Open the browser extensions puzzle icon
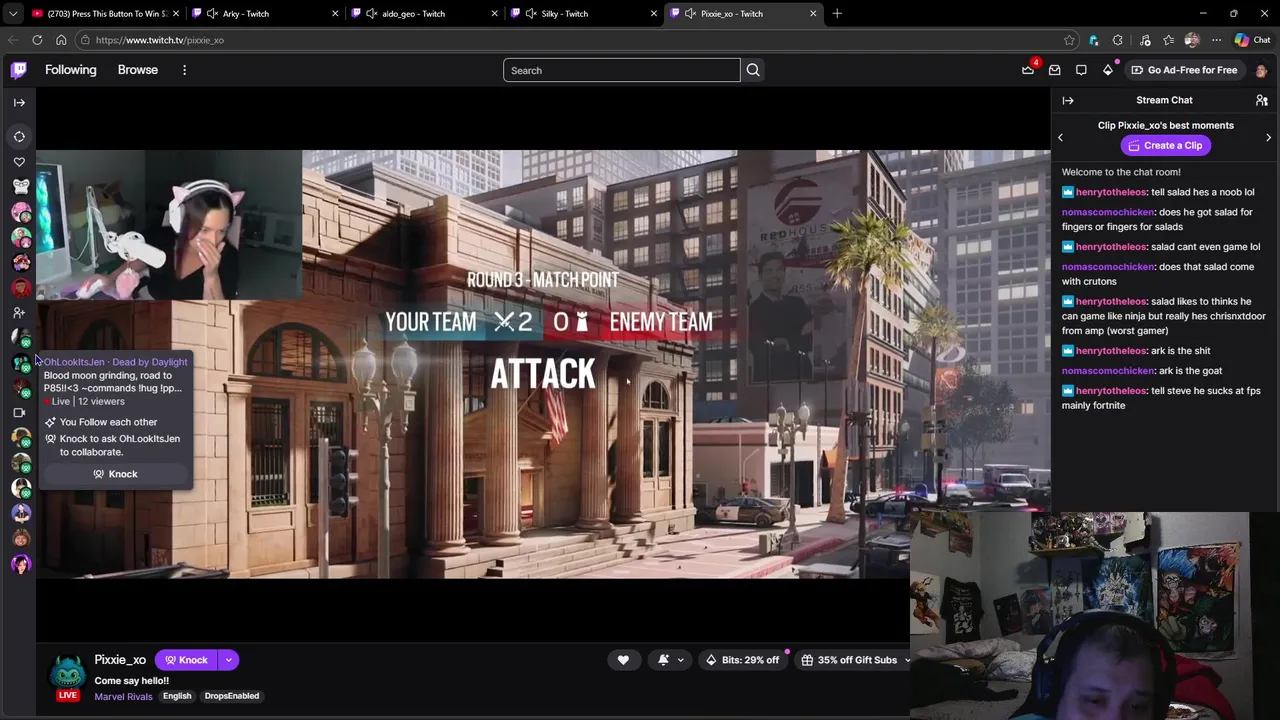 tap(1117, 40)
